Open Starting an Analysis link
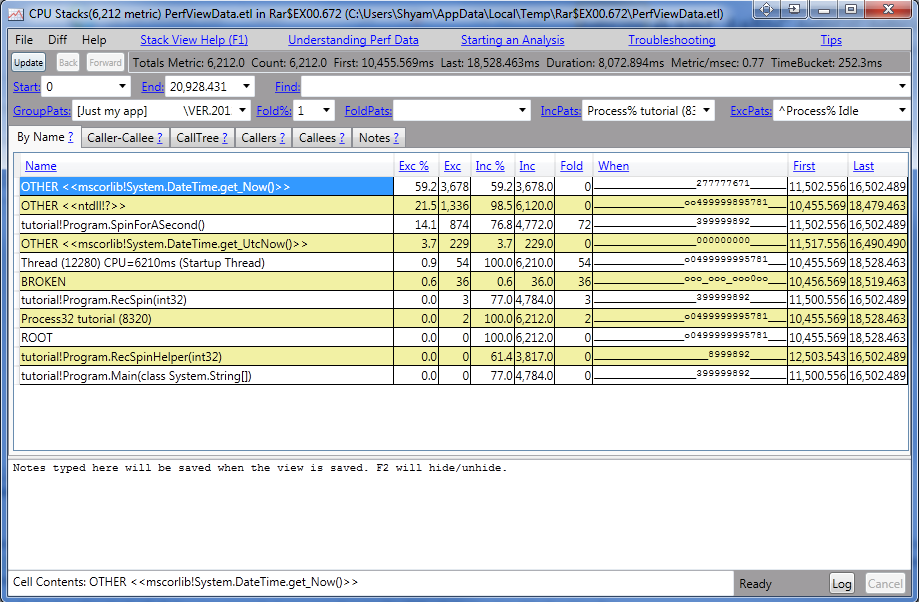 tap(512, 40)
